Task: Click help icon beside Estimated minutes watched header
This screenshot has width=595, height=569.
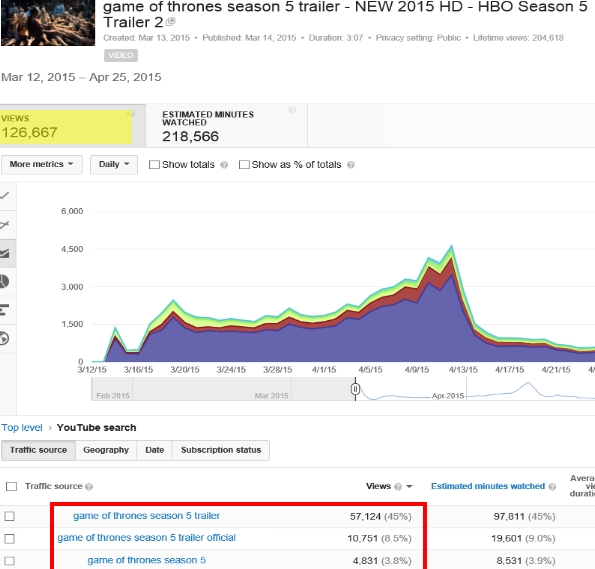Action: coord(552,487)
